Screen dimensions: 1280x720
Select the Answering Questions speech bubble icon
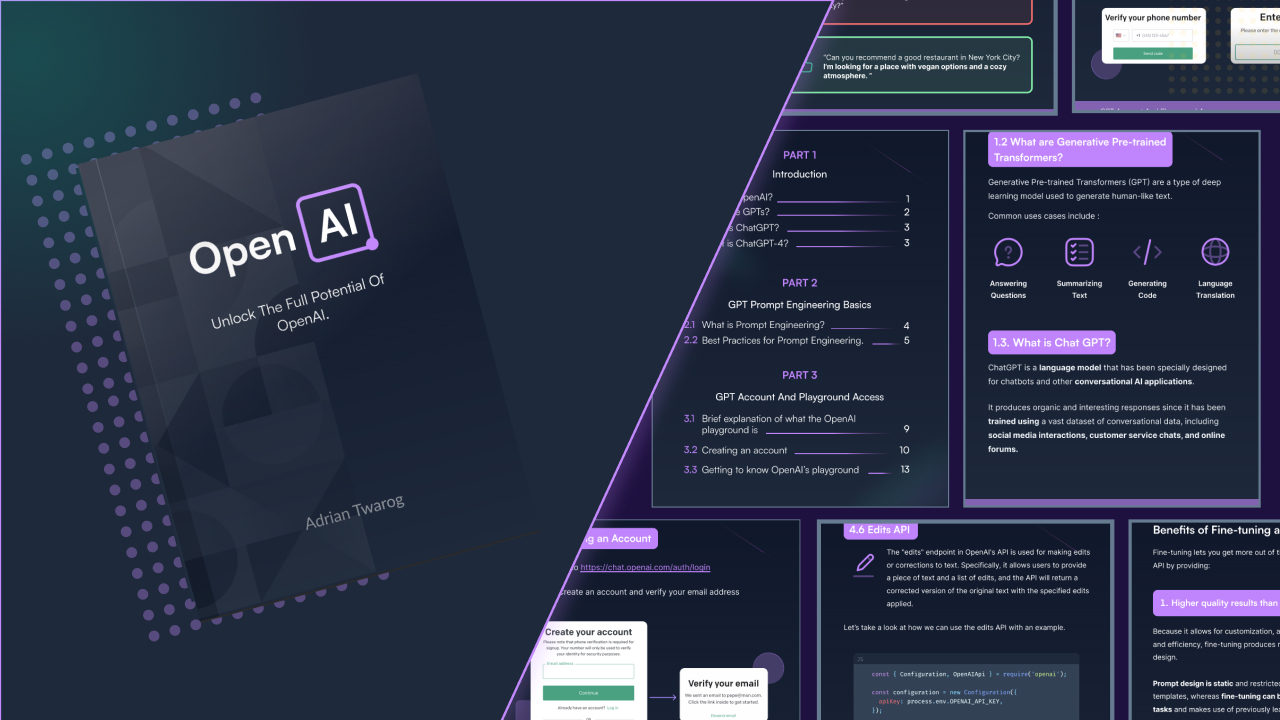[x=1008, y=252]
